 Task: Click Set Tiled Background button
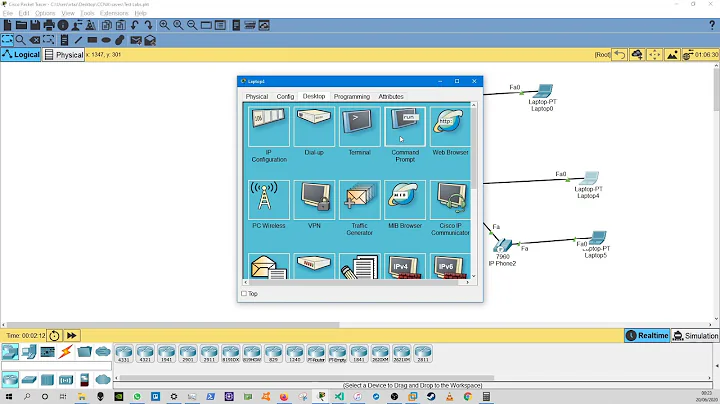672,55
